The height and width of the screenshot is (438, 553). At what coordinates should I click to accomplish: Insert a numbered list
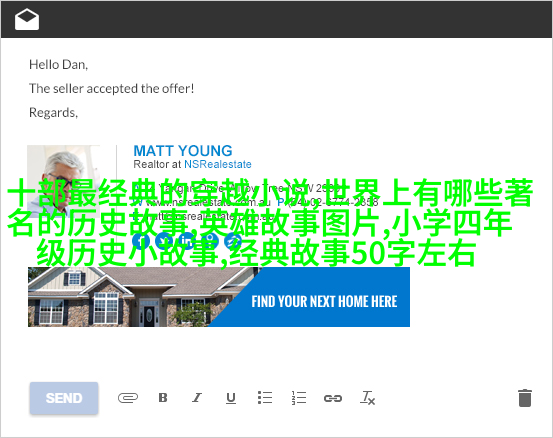299,398
